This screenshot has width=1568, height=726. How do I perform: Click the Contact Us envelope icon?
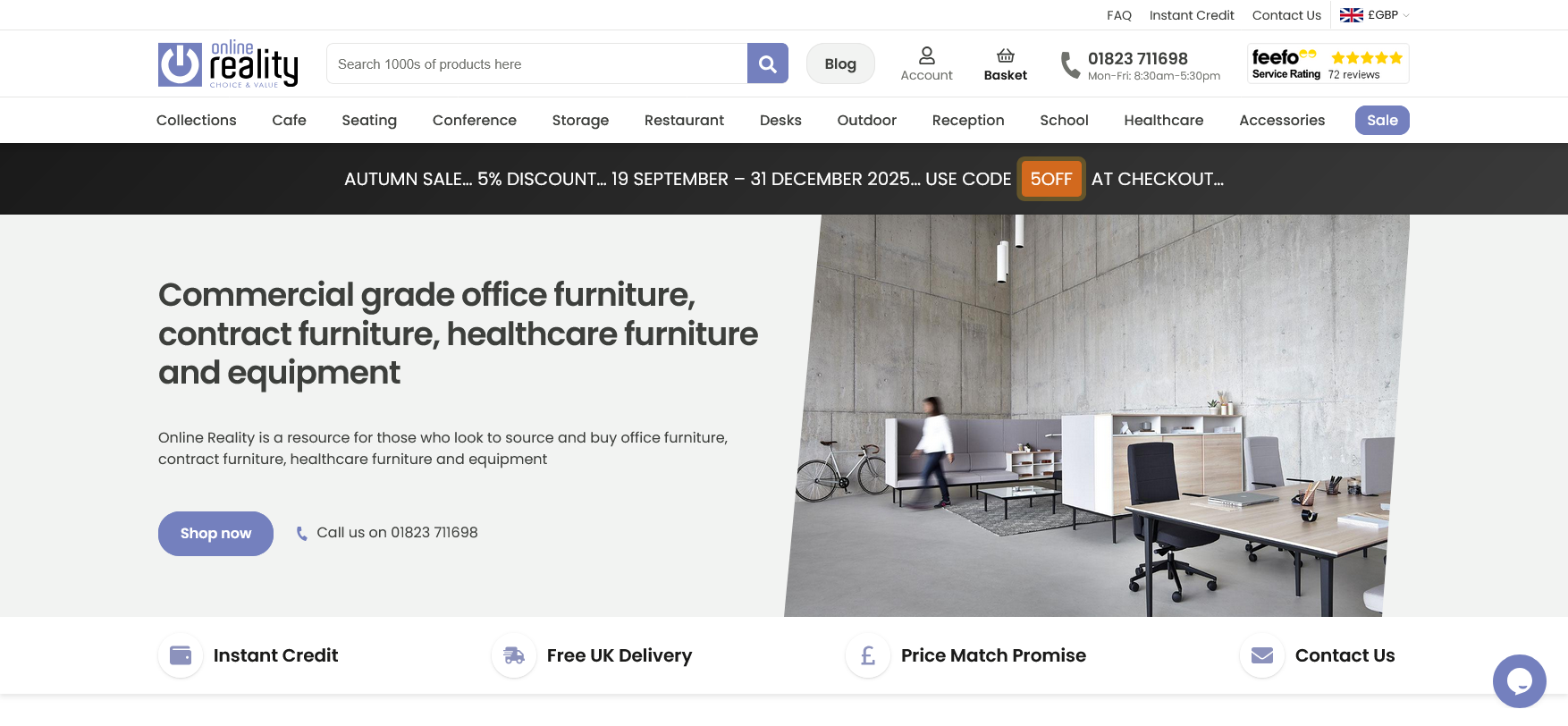[x=1262, y=655]
